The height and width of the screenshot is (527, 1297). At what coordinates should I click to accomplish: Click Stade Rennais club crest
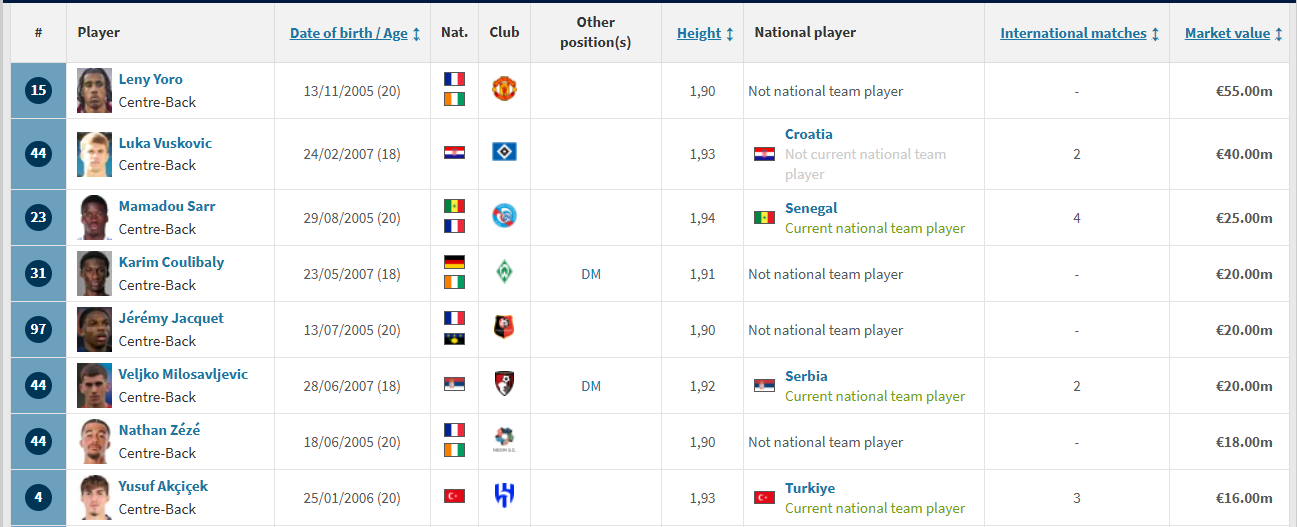pos(504,328)
